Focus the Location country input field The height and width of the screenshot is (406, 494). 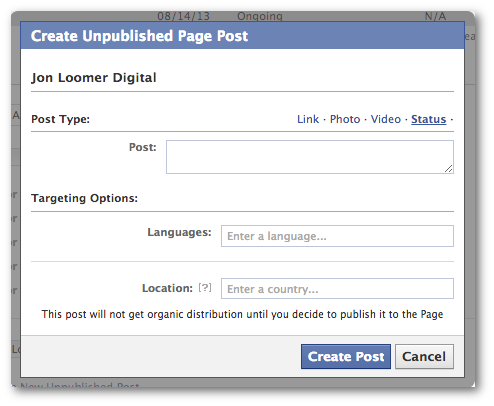(337, 289)
